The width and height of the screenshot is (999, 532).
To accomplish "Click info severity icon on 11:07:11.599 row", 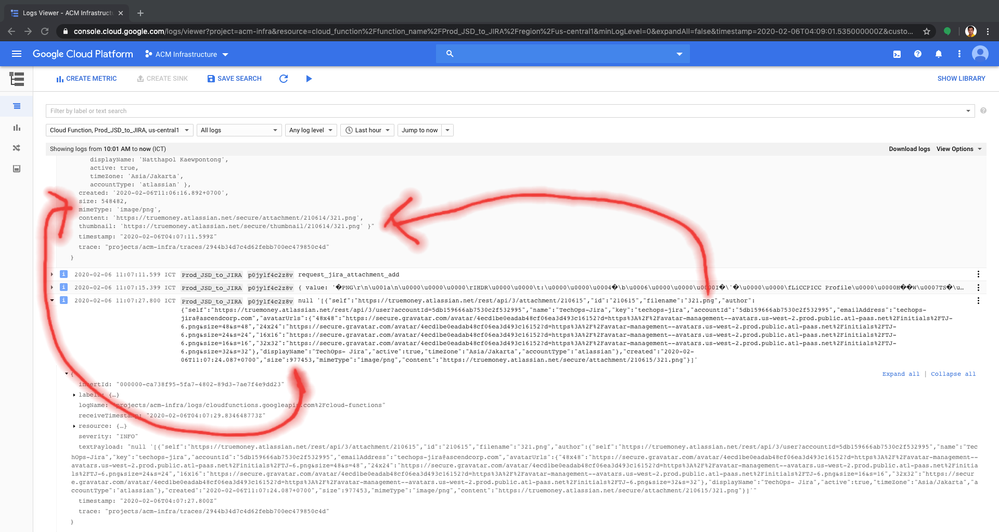I will point(64,275).
